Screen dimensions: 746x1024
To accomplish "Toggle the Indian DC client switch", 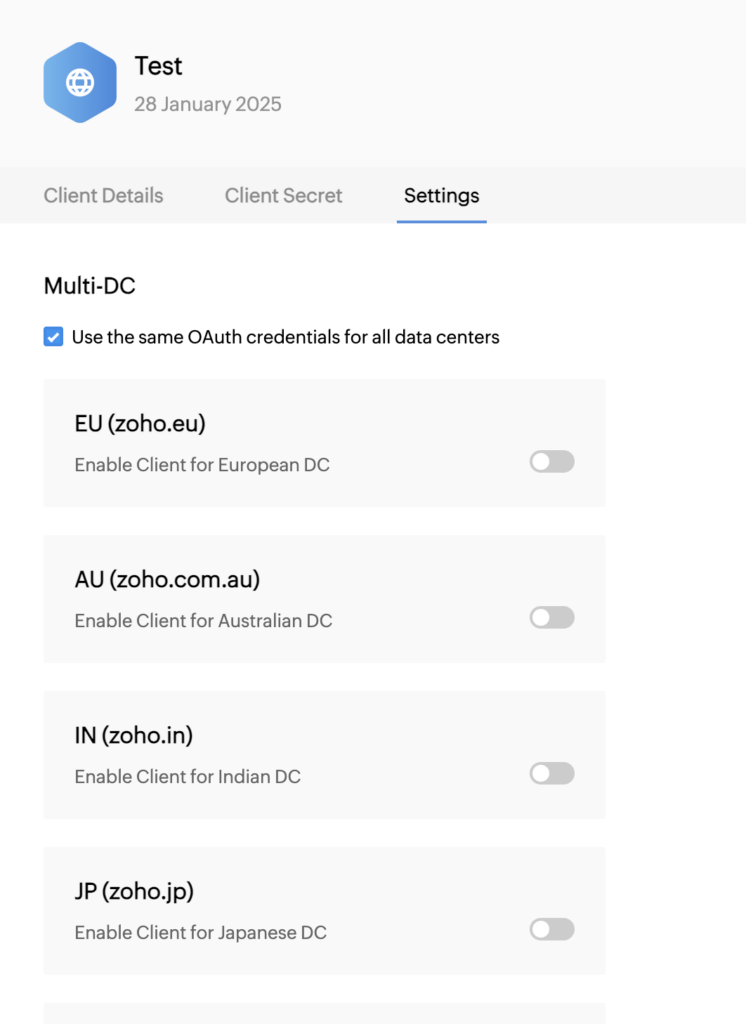I will 552,774.
